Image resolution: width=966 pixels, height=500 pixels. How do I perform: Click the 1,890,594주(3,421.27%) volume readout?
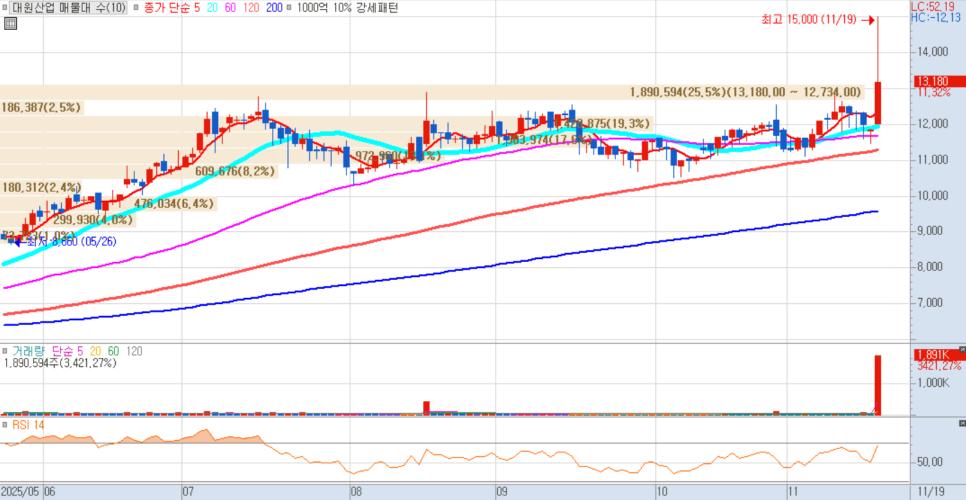[x=60, y=363]
